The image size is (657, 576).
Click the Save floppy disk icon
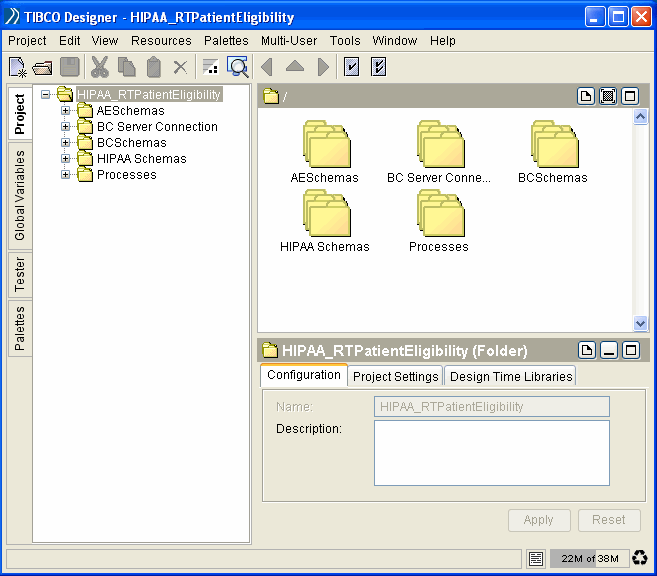tap(70, 67)
